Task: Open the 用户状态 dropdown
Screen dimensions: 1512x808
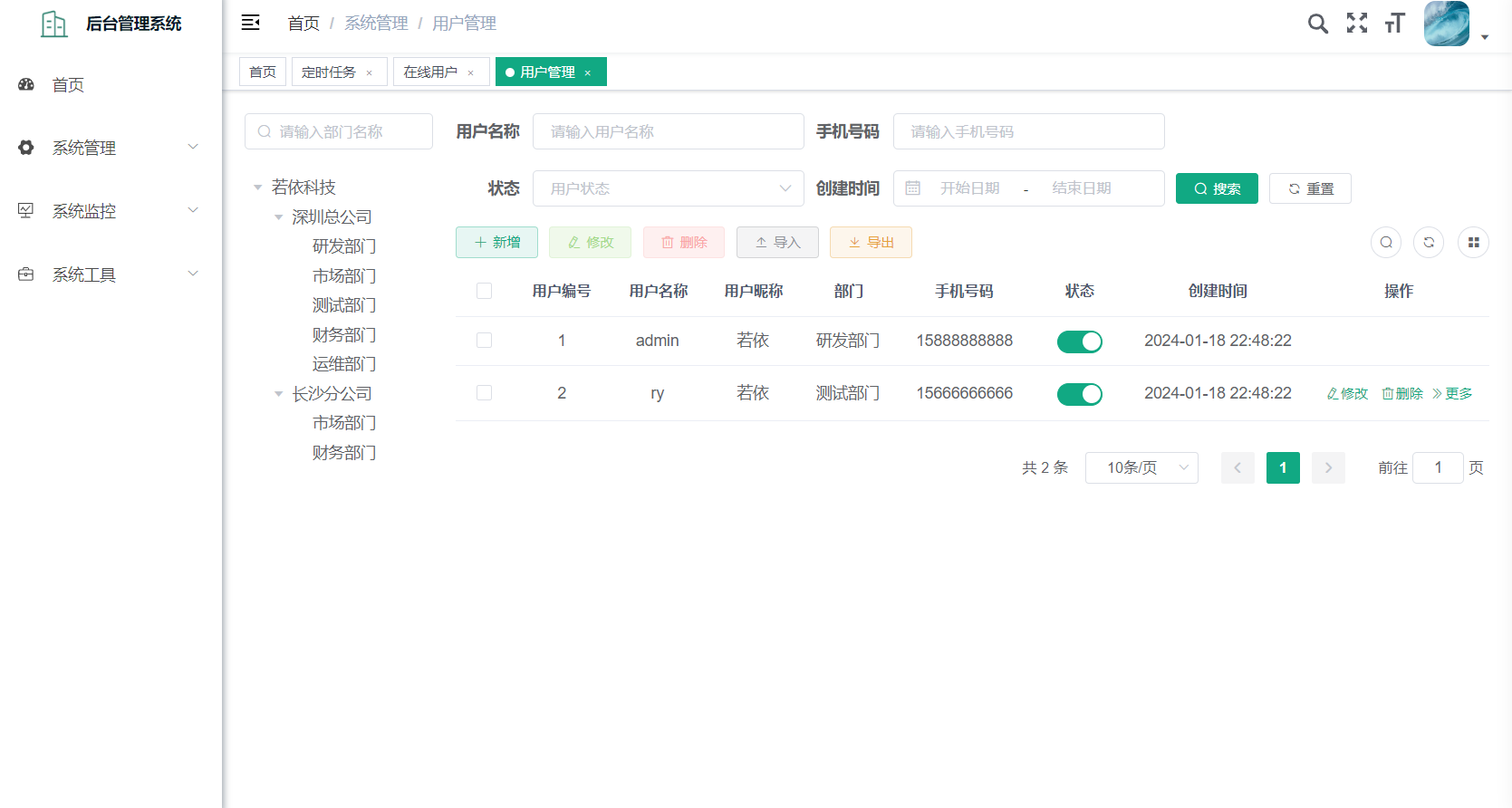Action: coord(668,188)
